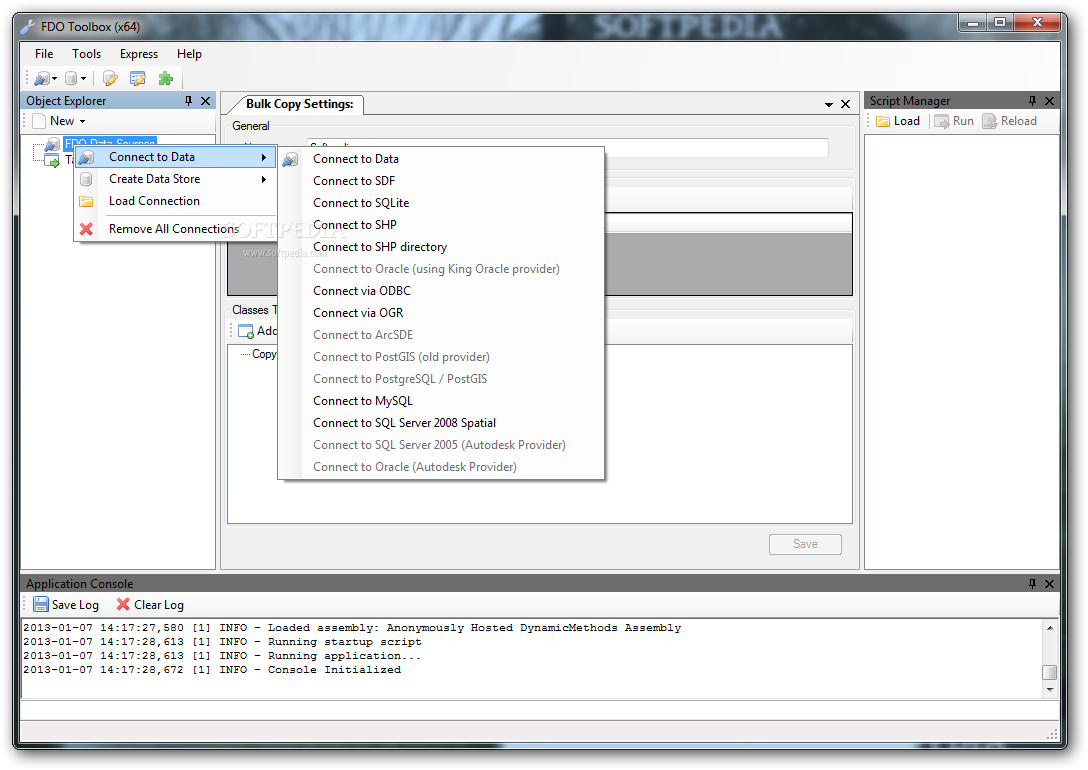Viewport: 1088px width, 770px height.
Task: Click the cylinder icon beside Create Data Store
Action: coord(86,179)
